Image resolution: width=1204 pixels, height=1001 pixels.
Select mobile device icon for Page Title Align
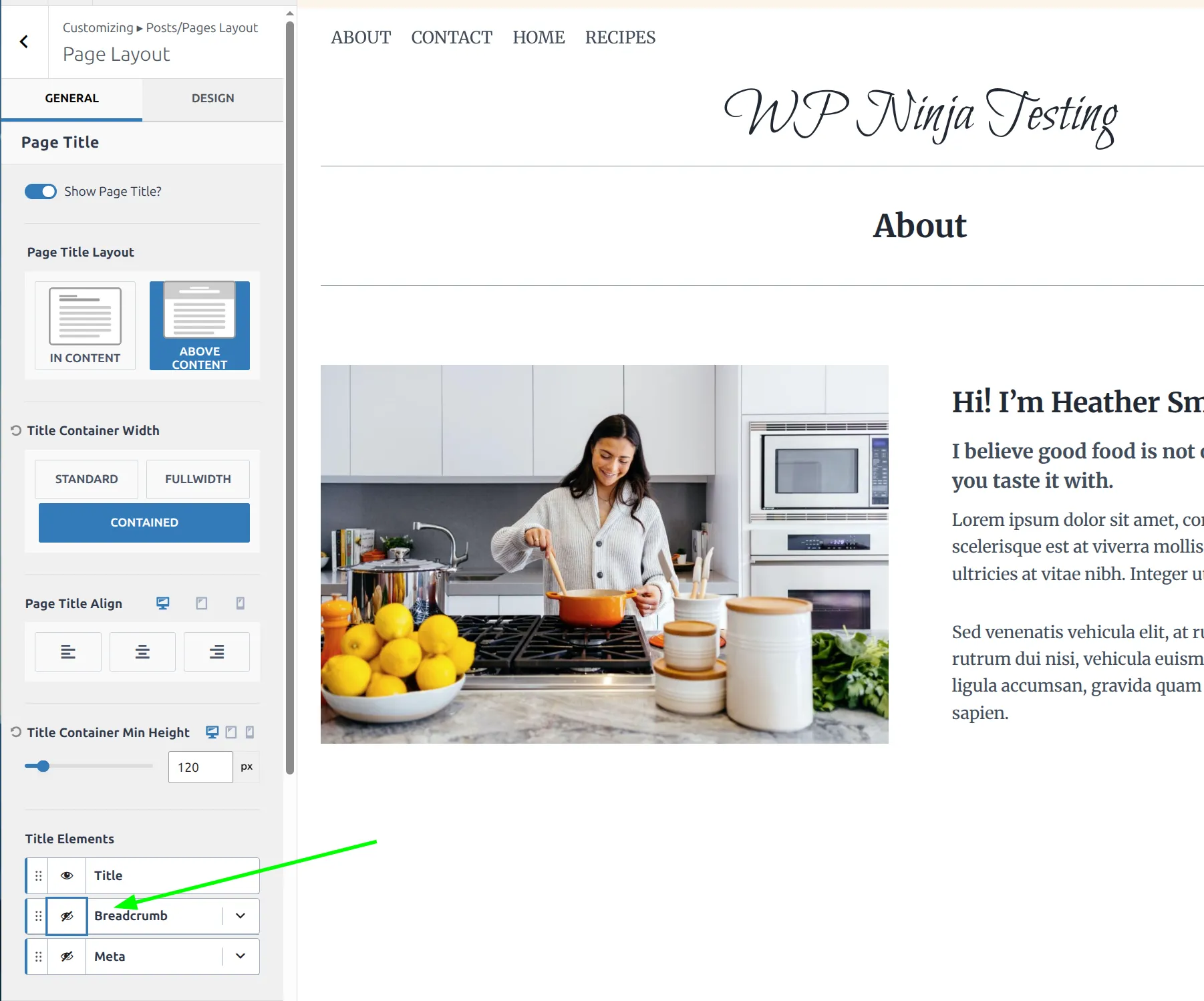241,603
